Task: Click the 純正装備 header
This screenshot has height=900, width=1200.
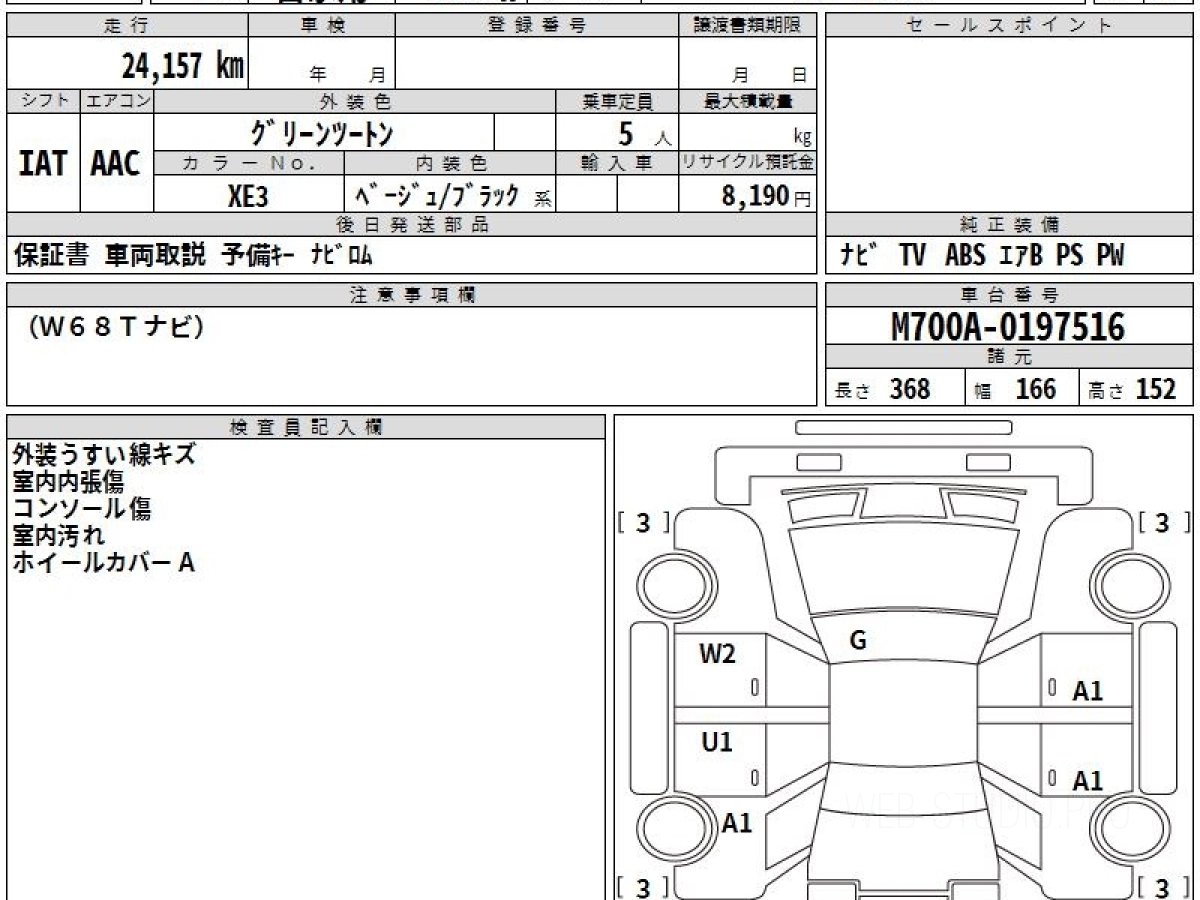Action: pyautogui.click(x=1009, y=225)
